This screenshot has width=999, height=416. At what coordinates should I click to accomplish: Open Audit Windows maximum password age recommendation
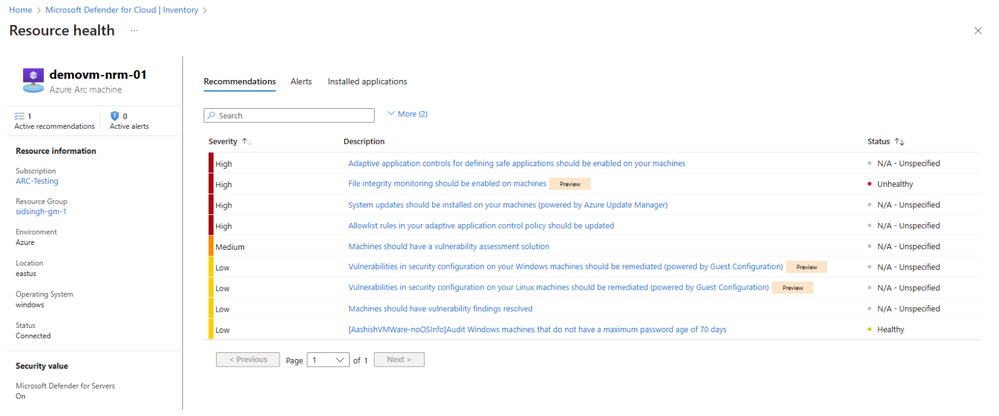(537, 329)
